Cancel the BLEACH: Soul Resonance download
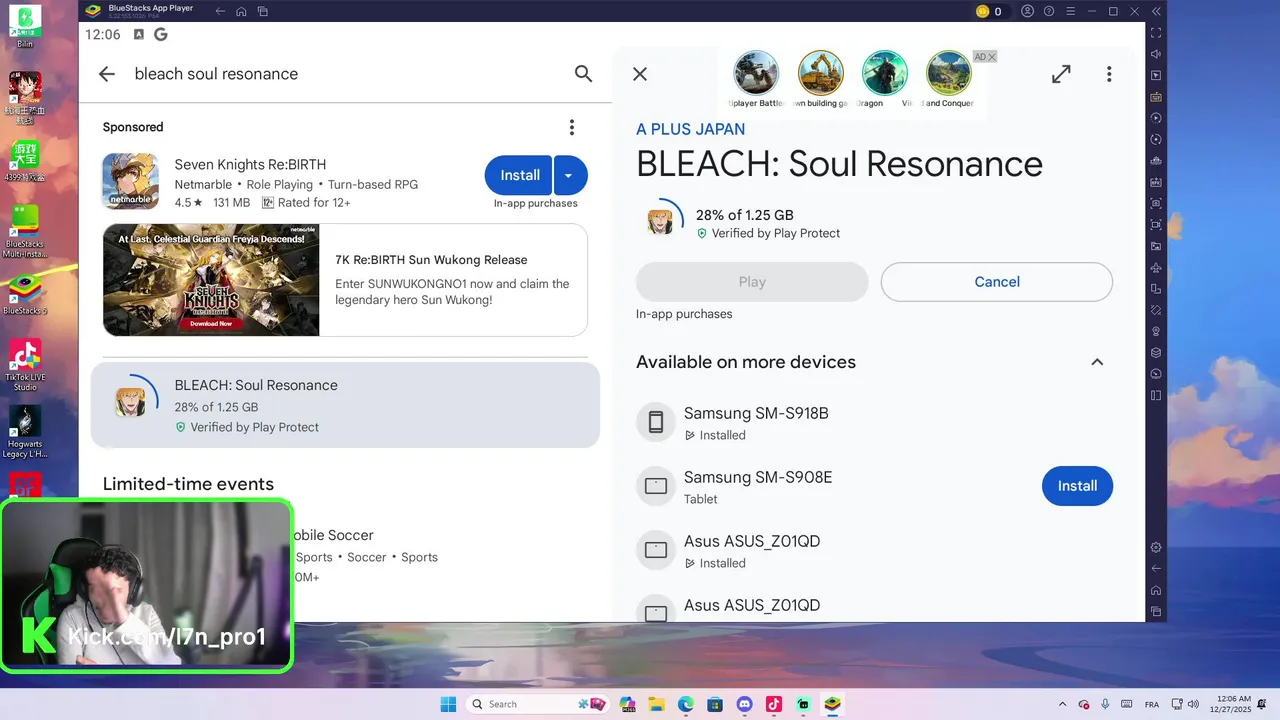Screen dimensions: 1280x720 click(x=997, y=282)
